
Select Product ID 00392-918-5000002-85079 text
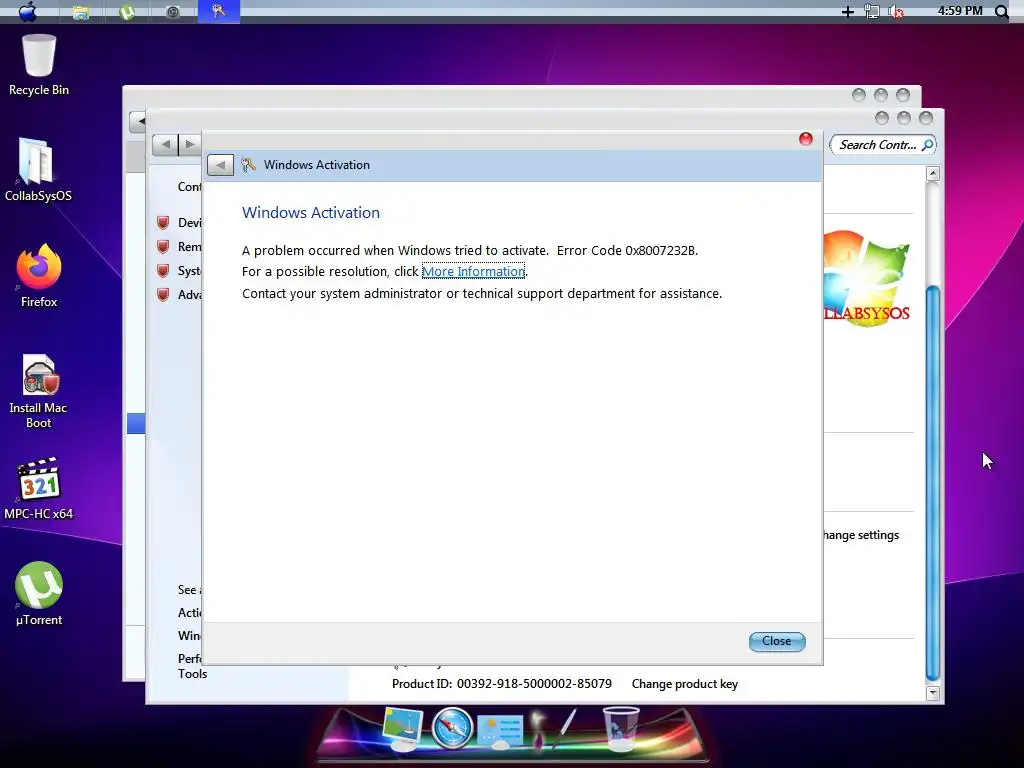[x=502, y=684]
